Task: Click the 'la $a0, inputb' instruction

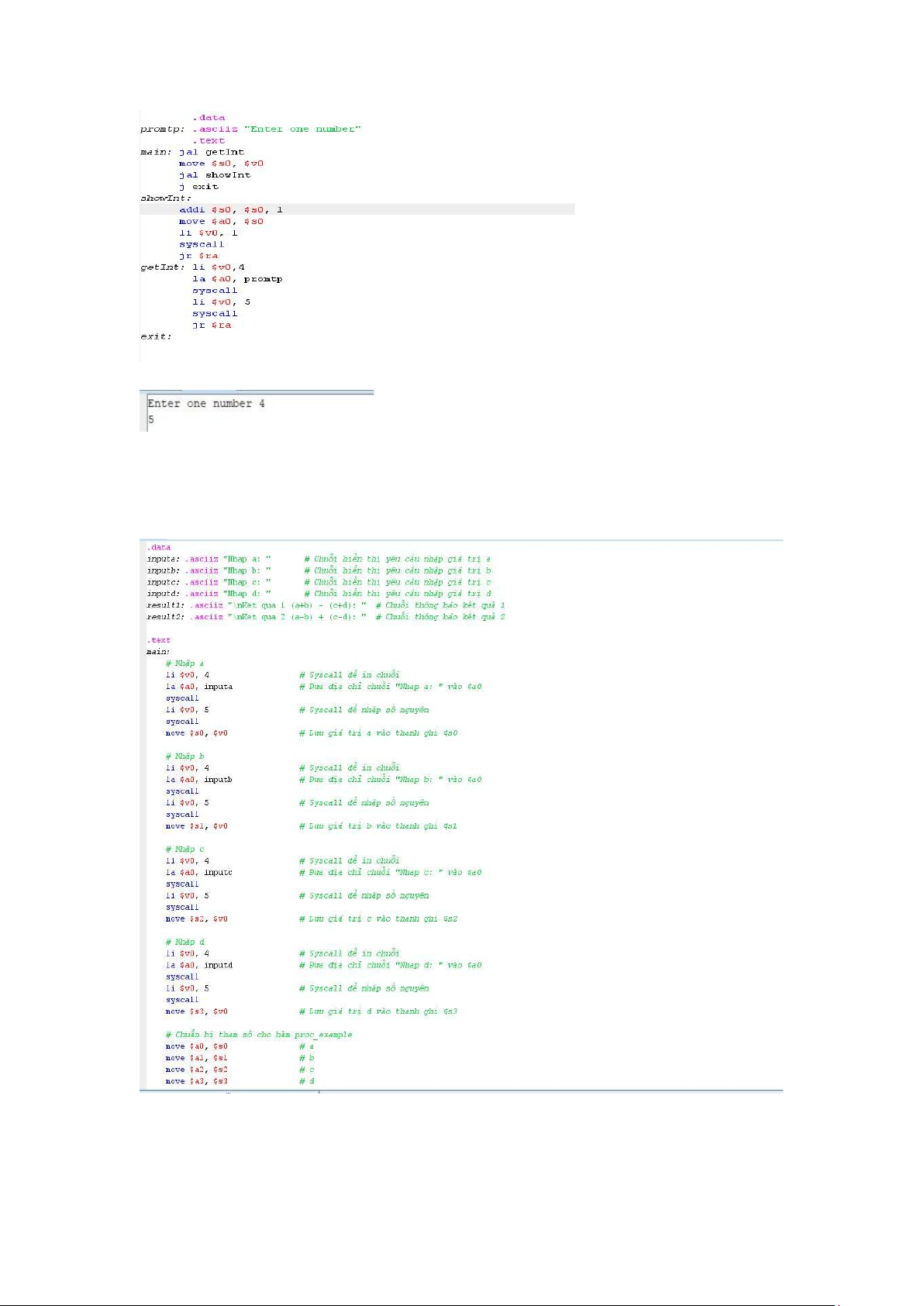Action: coord(198,780)
